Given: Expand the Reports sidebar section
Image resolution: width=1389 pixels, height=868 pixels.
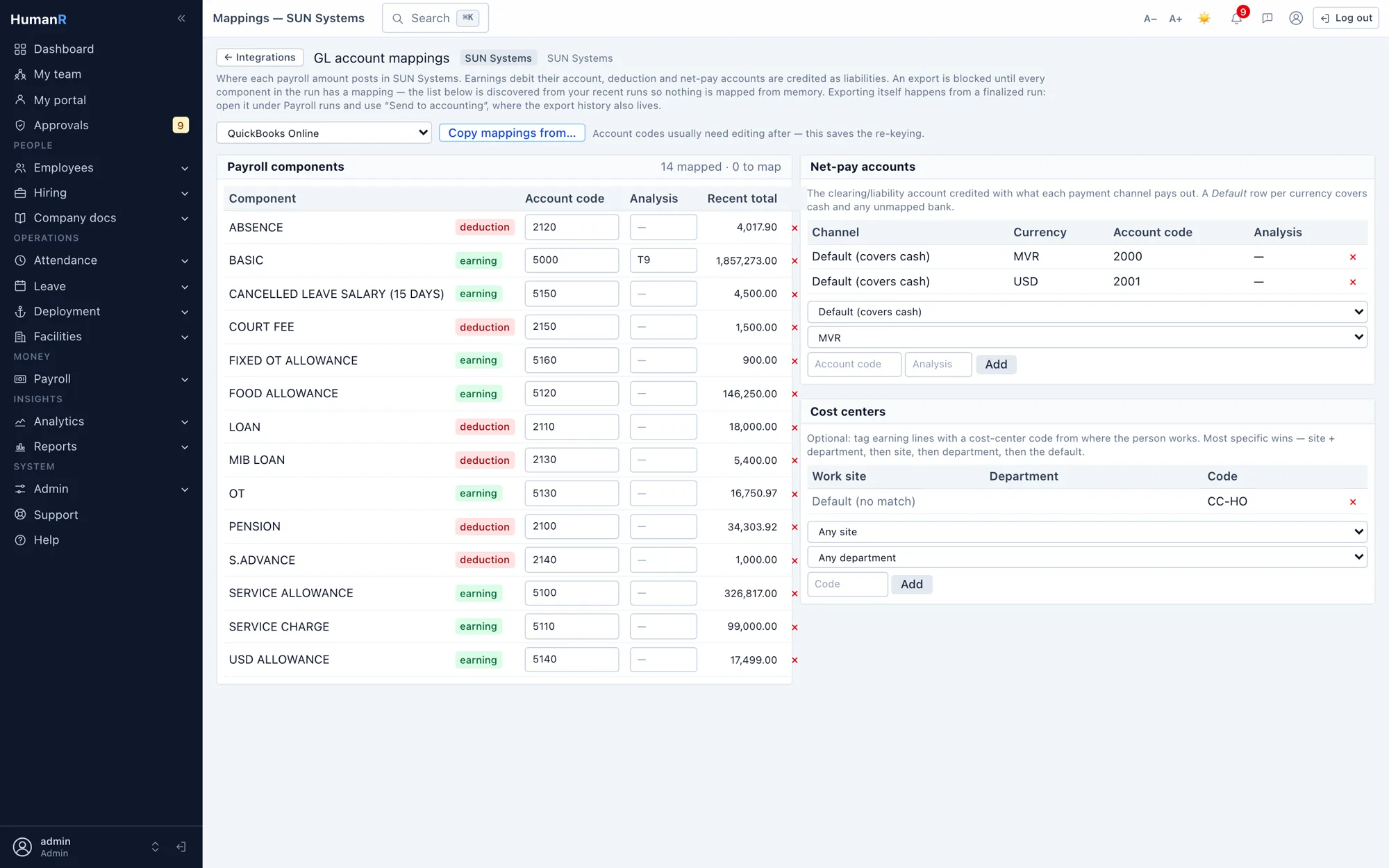Looking at the screenshot, I should pos(101,446).
